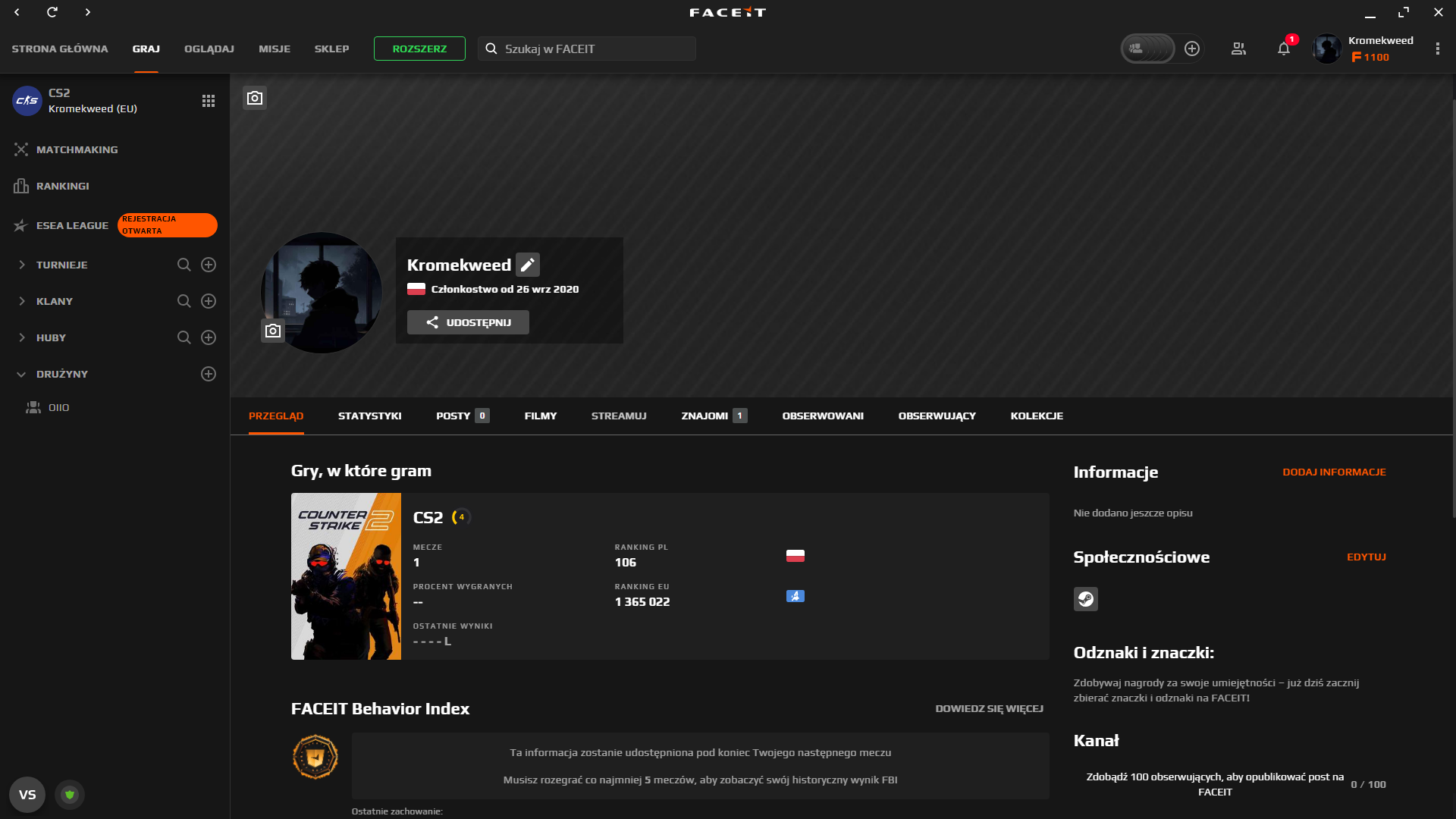The height and width of the screenshot is (819, 1456).
Task: Open the Sklep menu item
Action: (x=331, y=49)
